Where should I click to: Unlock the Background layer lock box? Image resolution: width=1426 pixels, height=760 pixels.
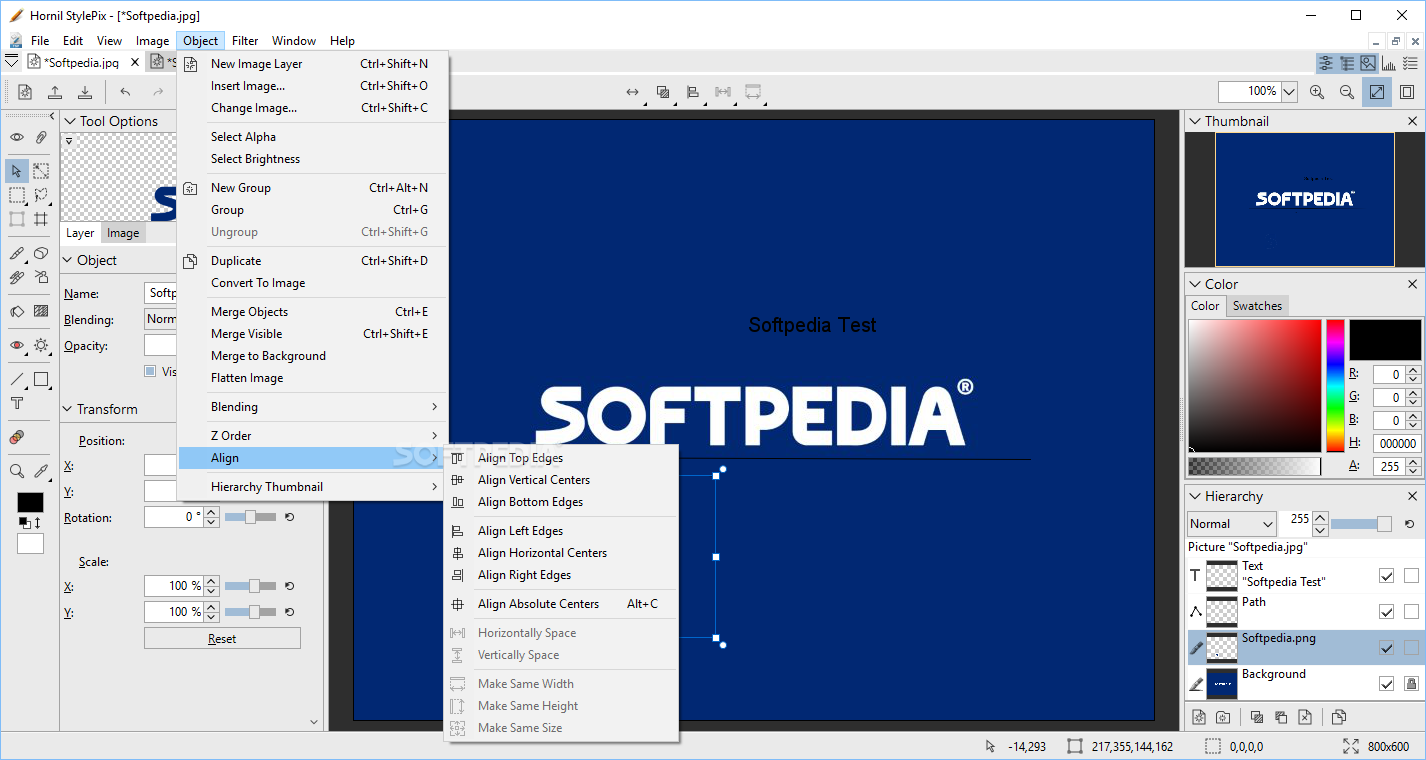[x=1411, y=683]
